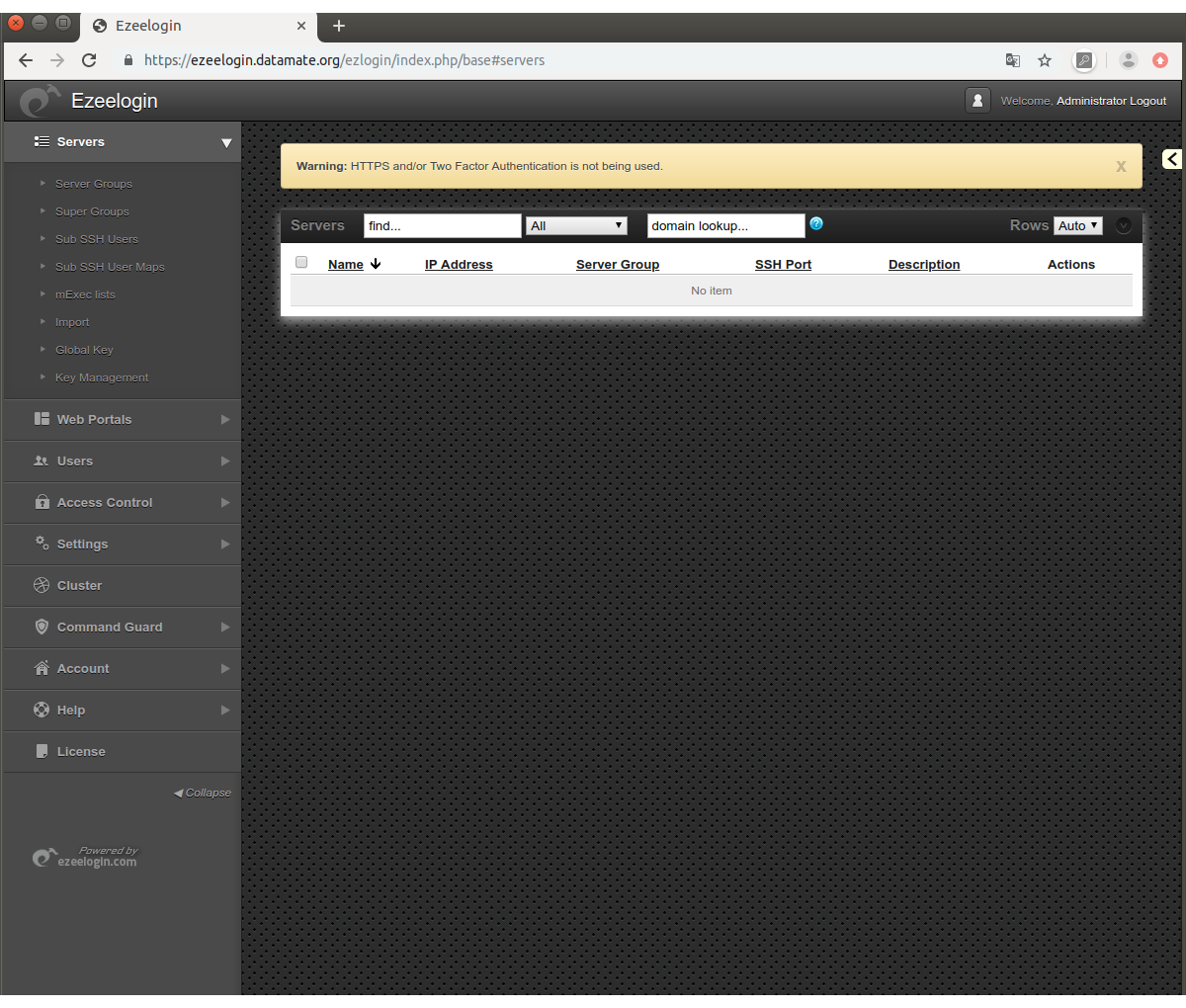Sort servers by IP Address column
This screenshot has height=1008, width=1186.
pos(459,265)
